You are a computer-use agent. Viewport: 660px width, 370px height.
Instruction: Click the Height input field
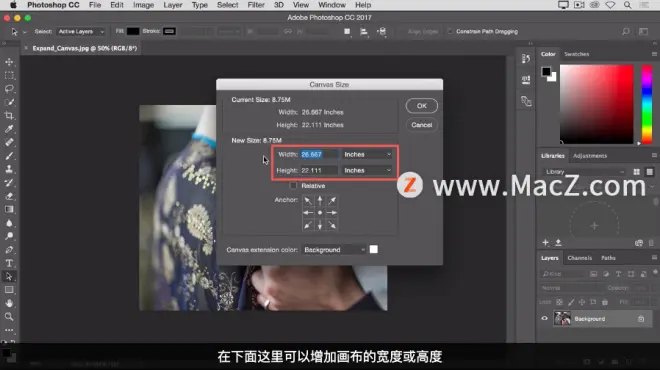pos(319,170)
